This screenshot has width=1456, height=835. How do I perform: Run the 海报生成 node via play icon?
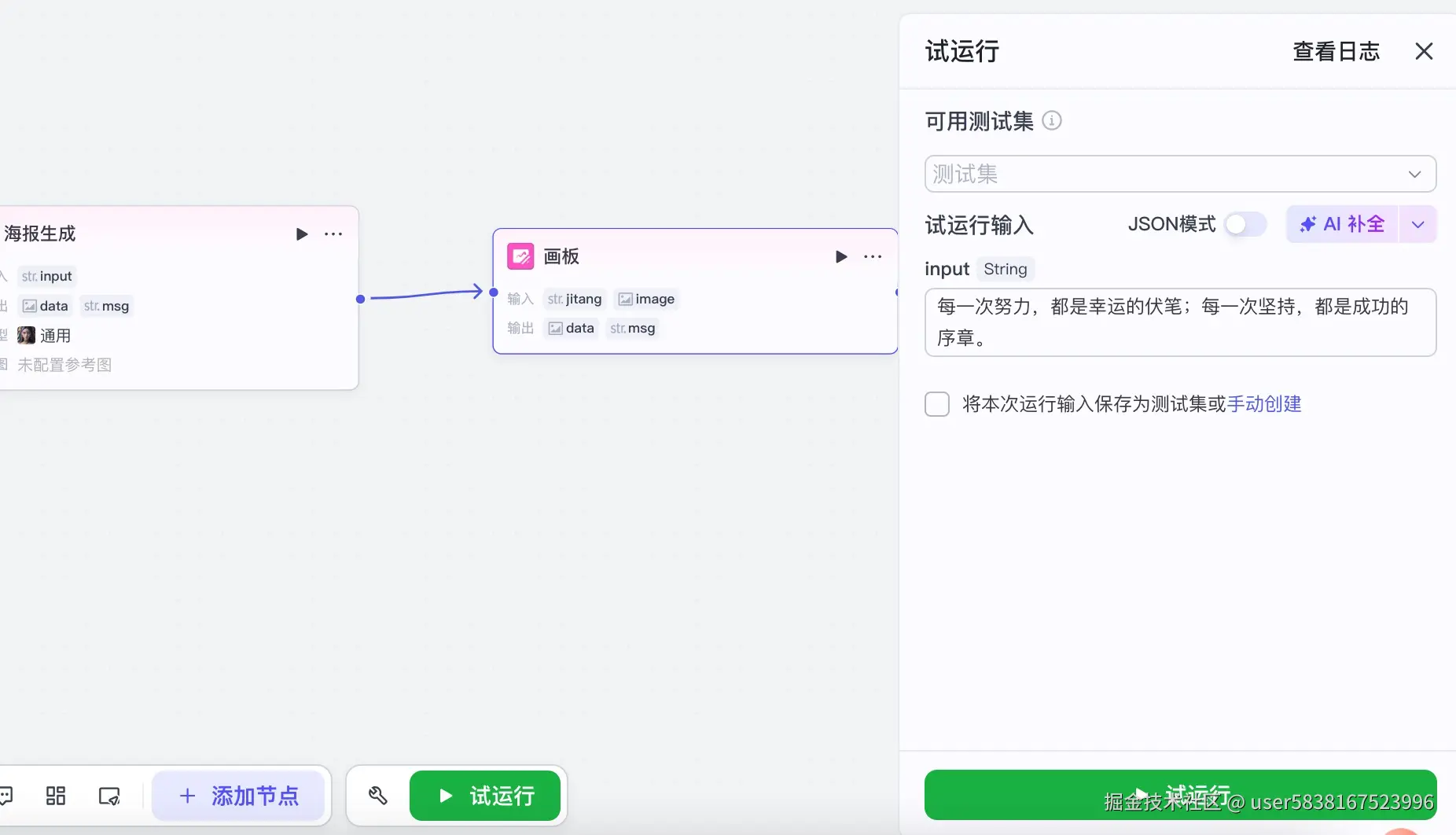click(302, 234)
